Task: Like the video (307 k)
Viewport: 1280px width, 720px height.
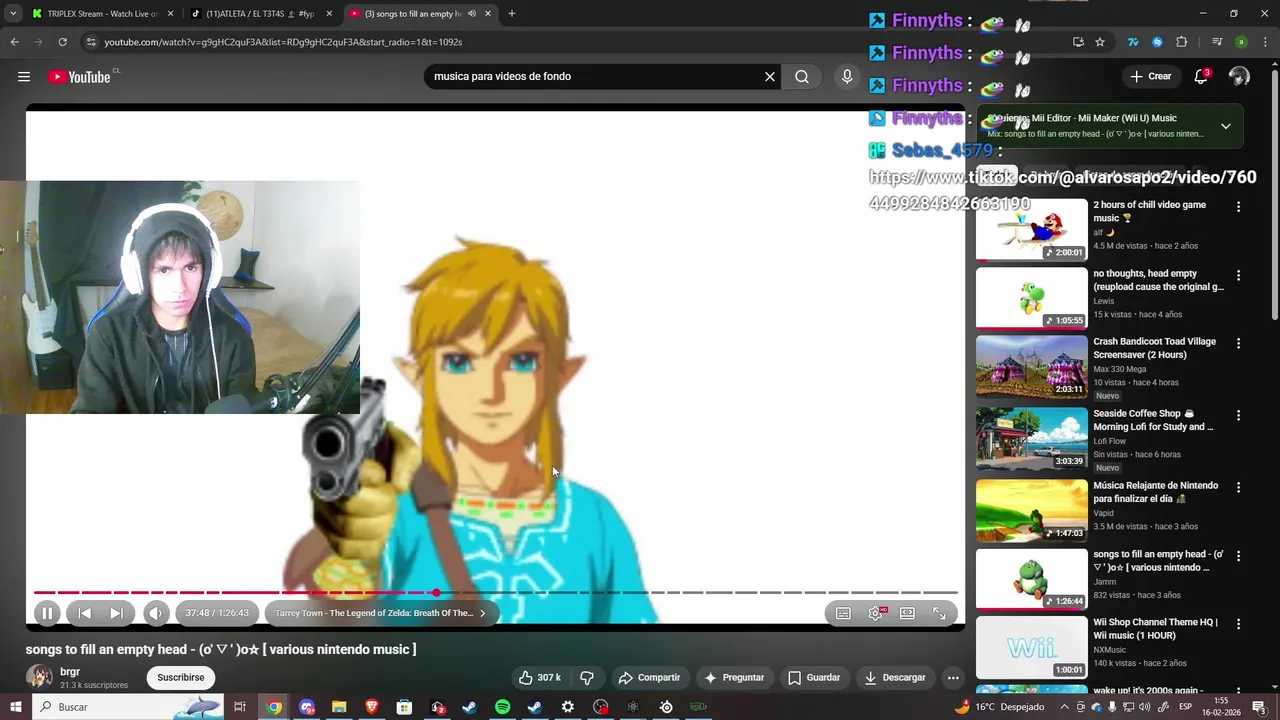Action: point(539,677)
